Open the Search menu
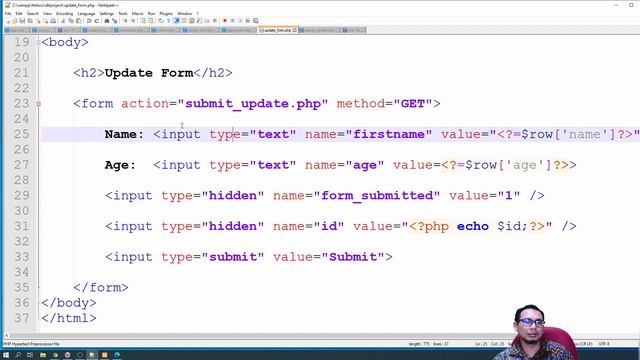The width and height of the screenshot is (640, 360). click(33, 13)
